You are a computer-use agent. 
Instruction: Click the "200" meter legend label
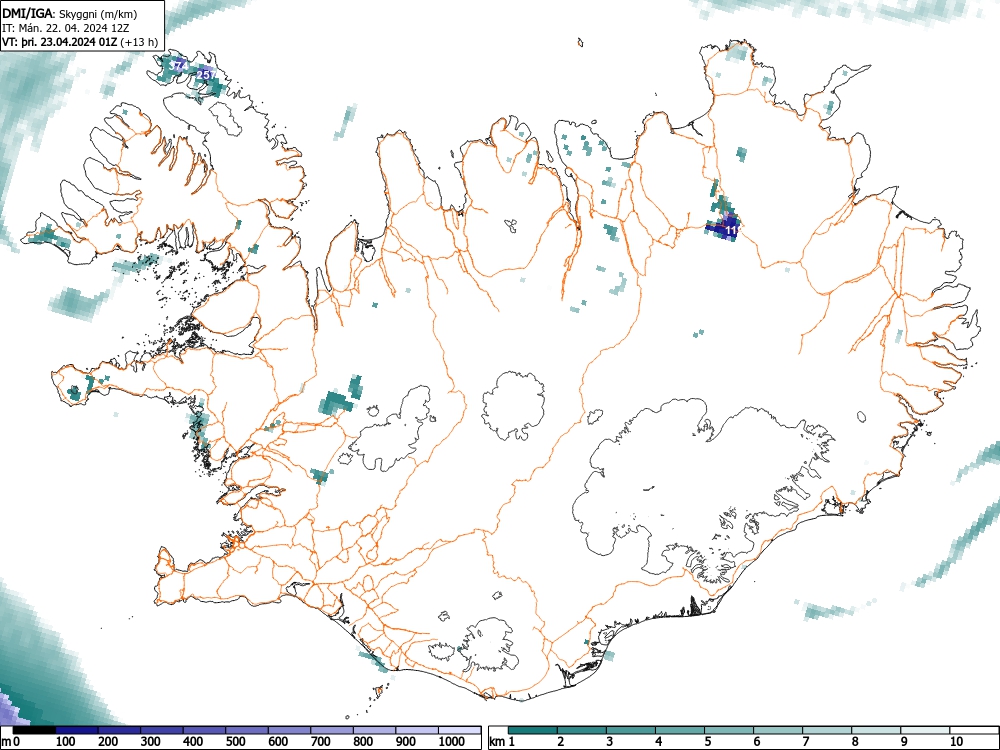(x=108, y=742)
